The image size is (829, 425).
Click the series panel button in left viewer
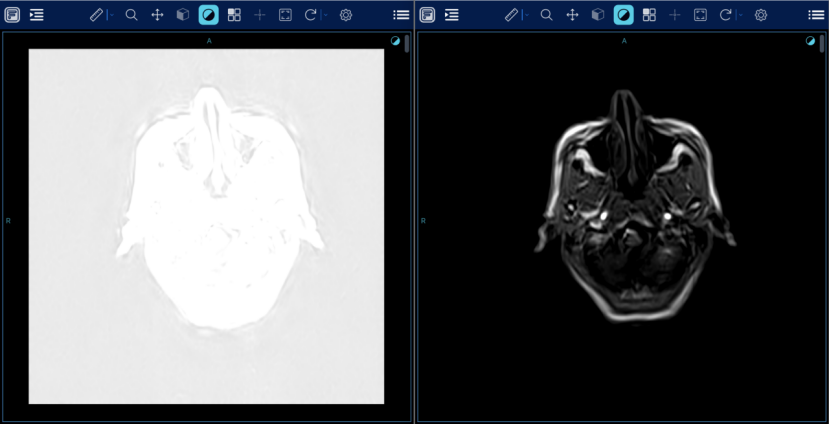(12, 15)
